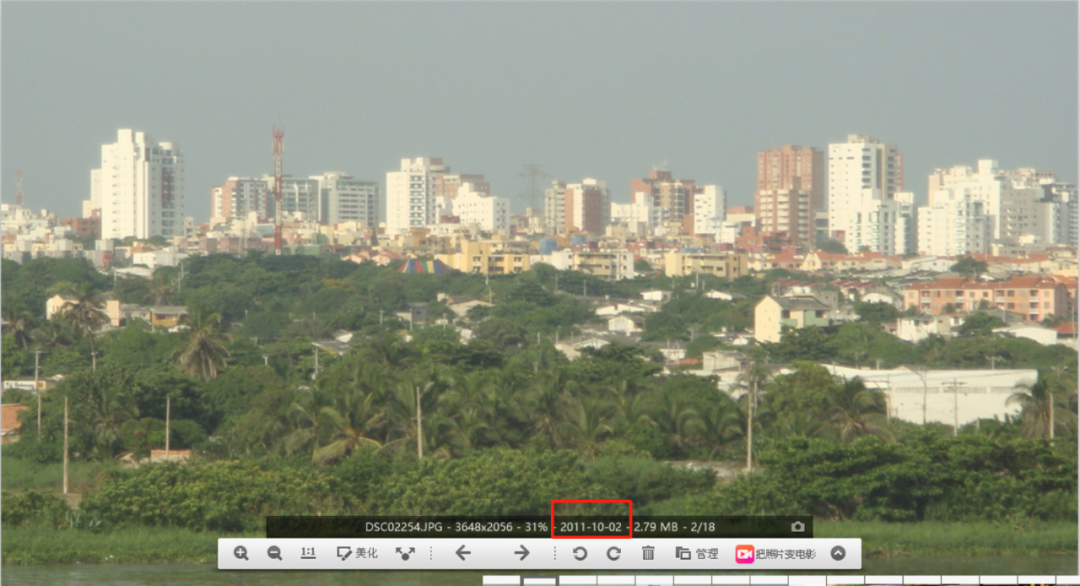The width and height of the screenshot is (1080, 586).
Task: Click the fullscreen expand arrows icon
Action: tap(405, 553)
